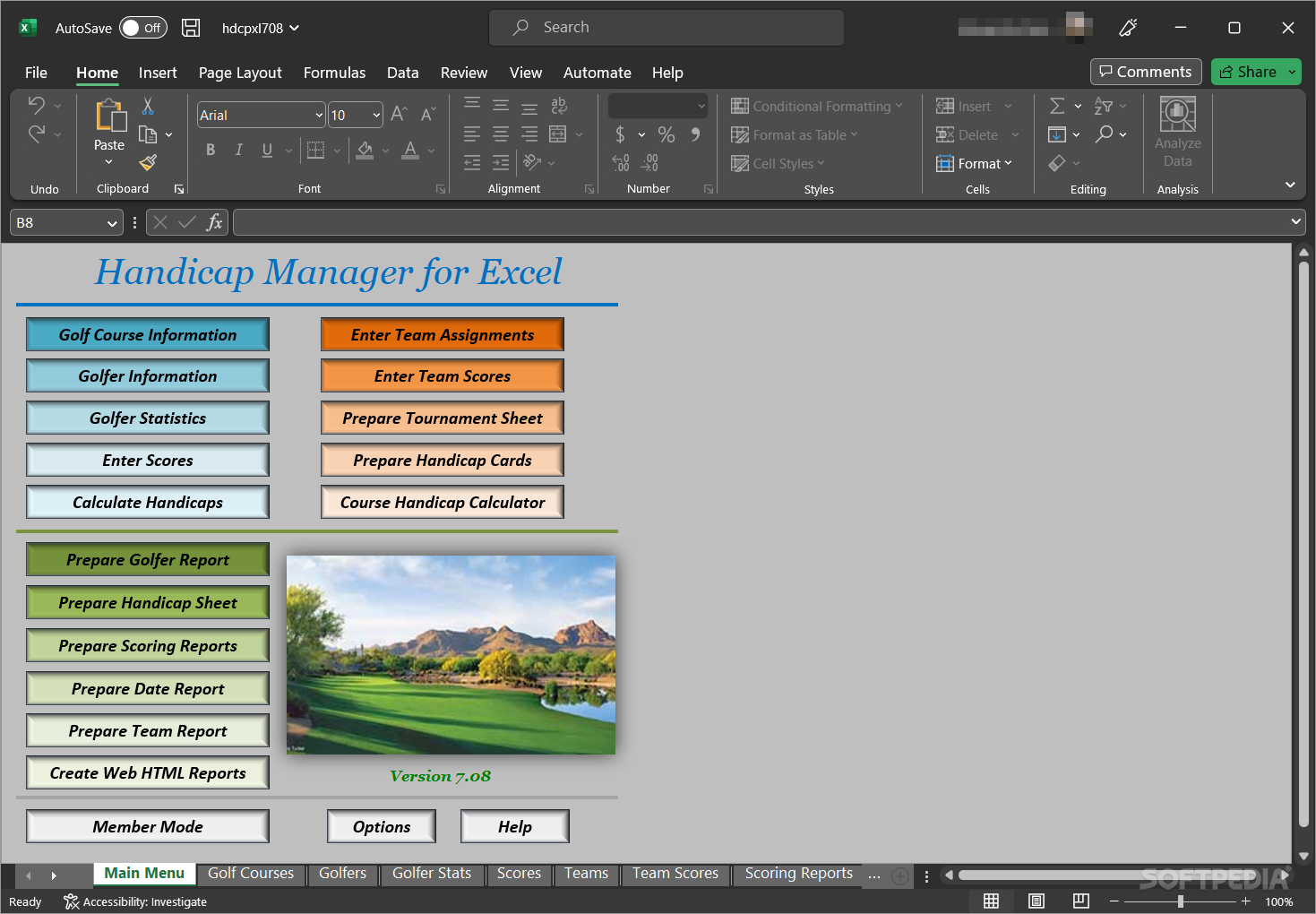
Task: Open the Insert ribbon tab
Action: point(158,73)
